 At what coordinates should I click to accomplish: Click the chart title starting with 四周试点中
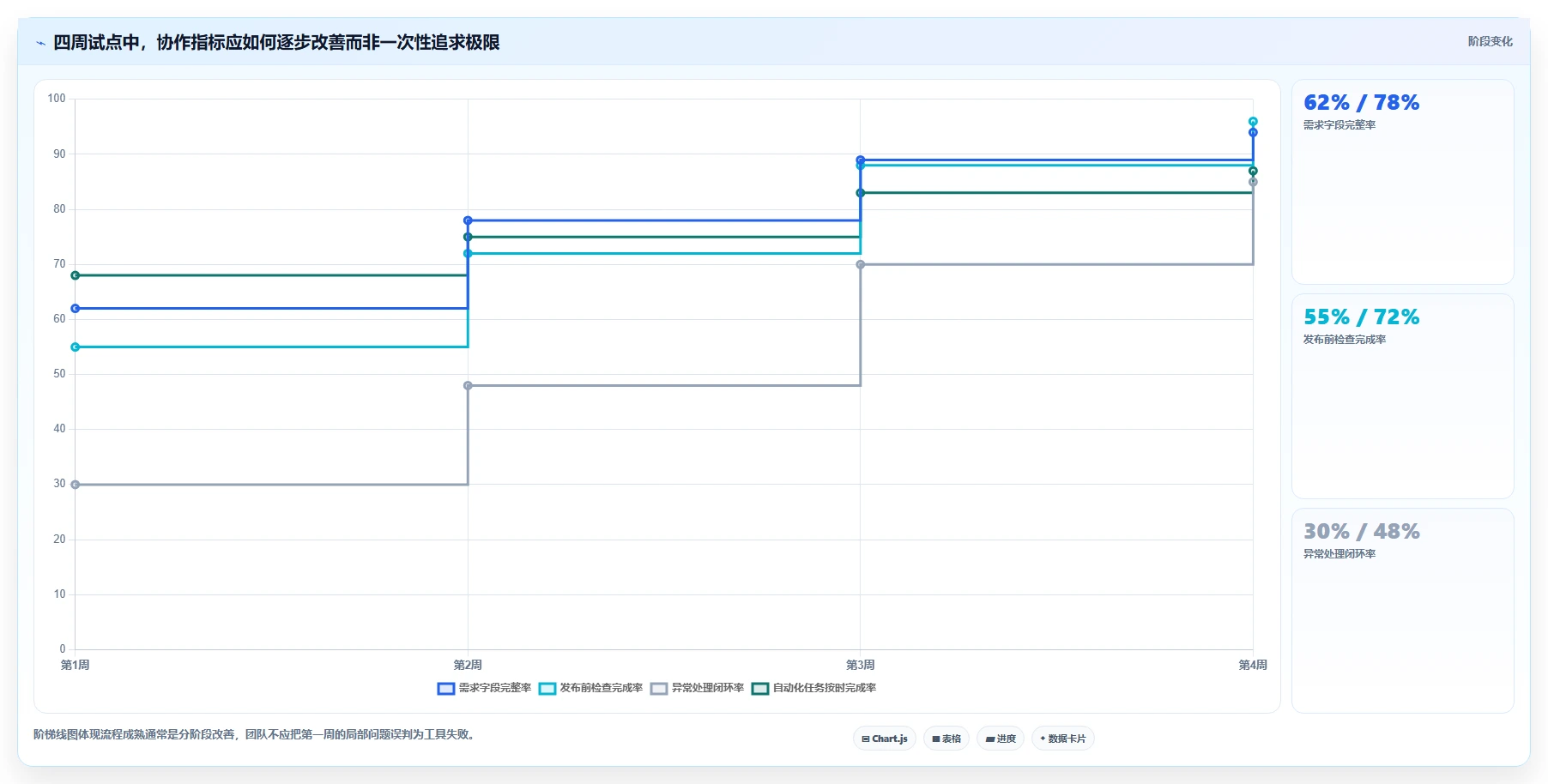pyautogui.click(x=276, y=43)
